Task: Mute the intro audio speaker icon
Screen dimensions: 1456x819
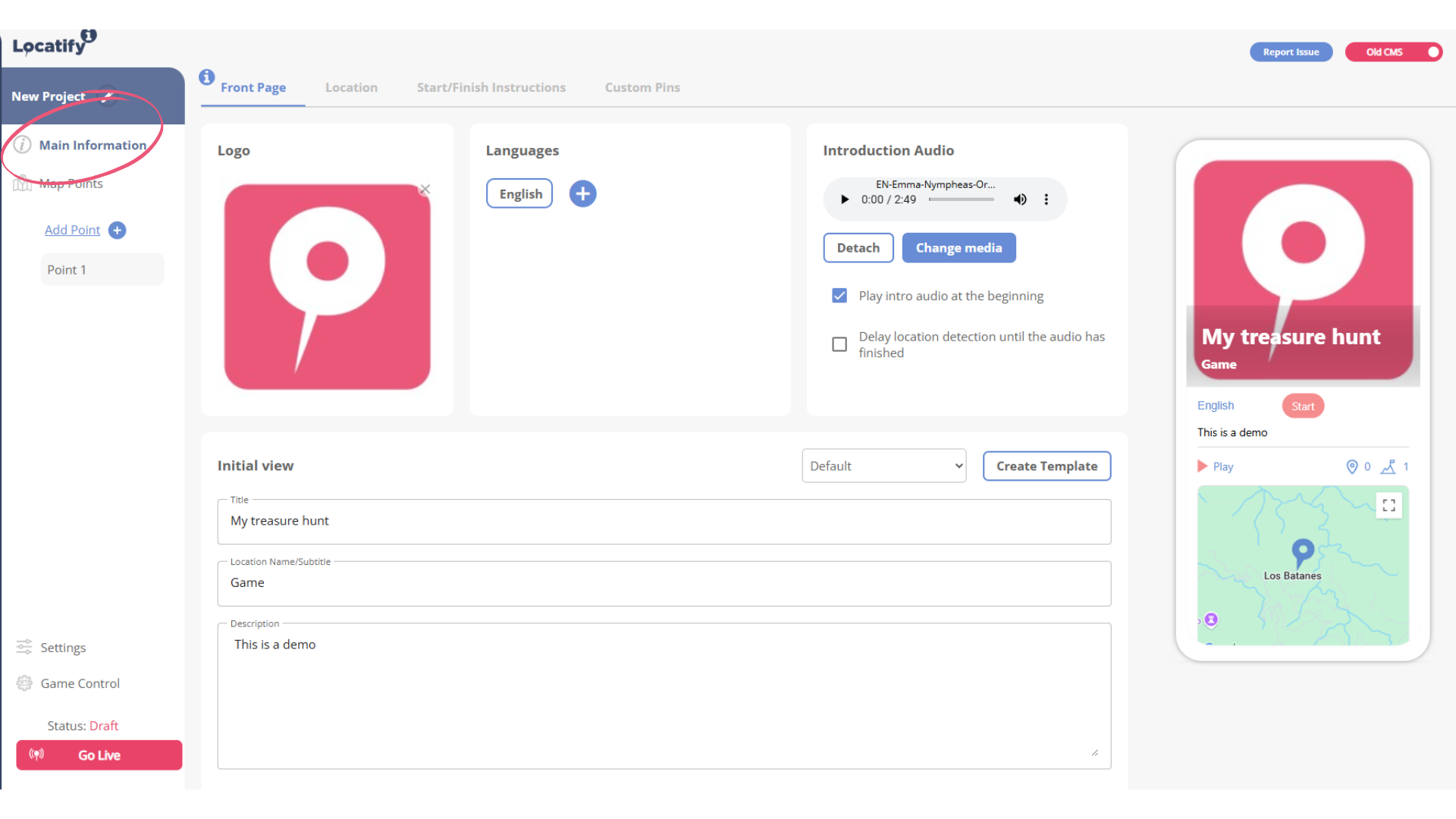Action: (x=1020, y=199)
